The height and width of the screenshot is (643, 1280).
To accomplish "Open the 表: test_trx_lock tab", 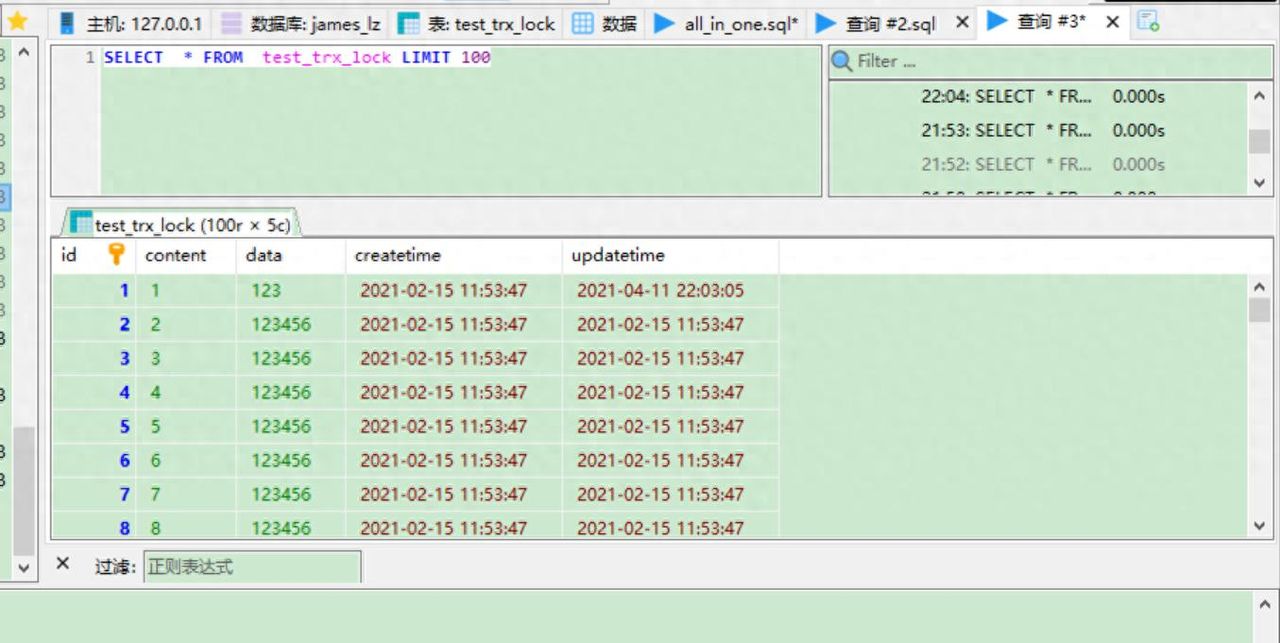I will tap(478, 23).
